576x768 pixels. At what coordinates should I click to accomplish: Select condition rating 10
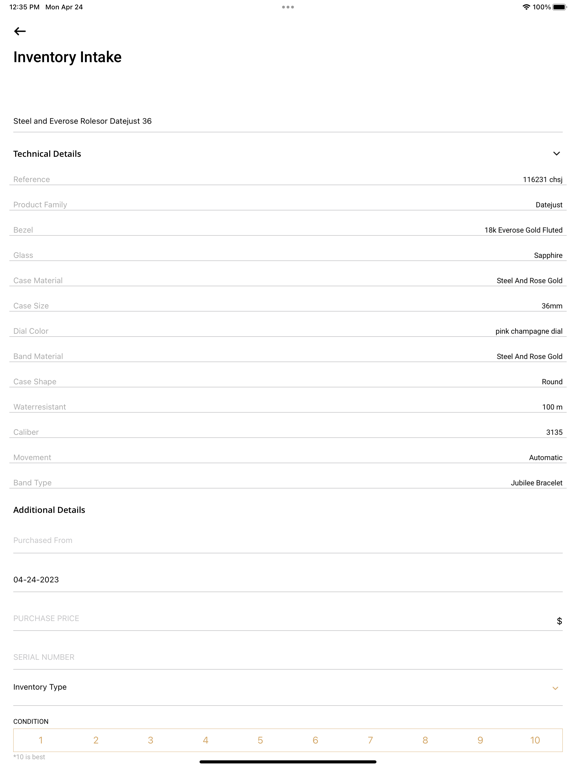[535, 740]
